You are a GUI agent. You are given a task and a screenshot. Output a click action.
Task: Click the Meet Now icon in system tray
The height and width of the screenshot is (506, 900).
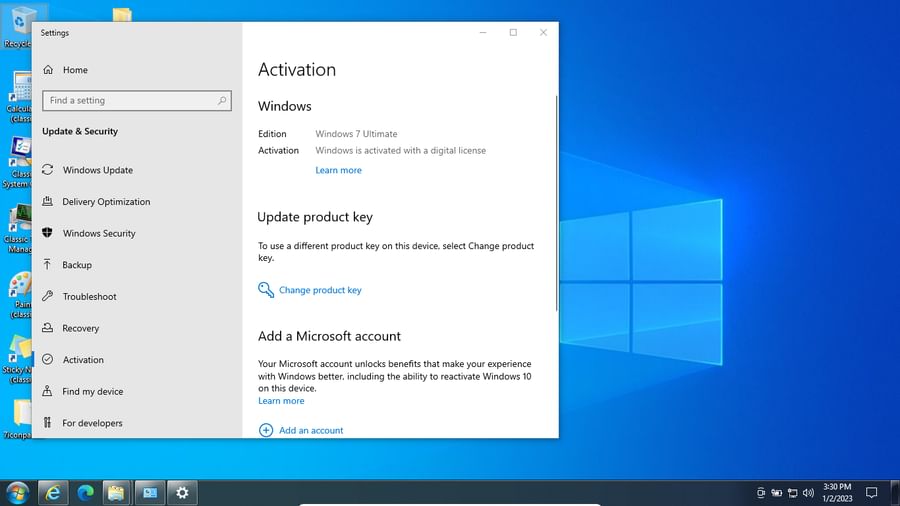761,493
